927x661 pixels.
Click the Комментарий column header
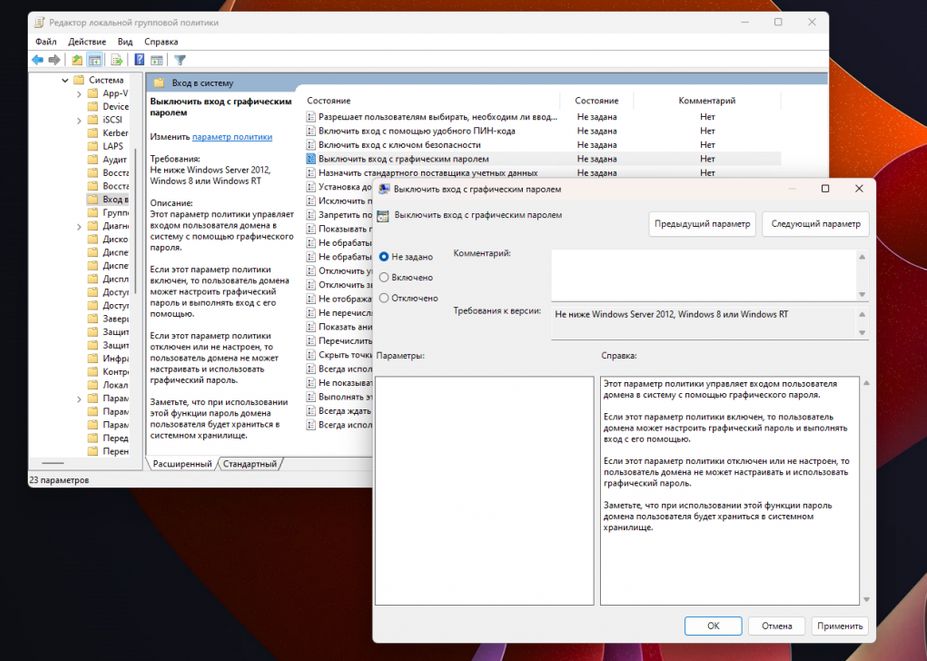coord(707,101)
